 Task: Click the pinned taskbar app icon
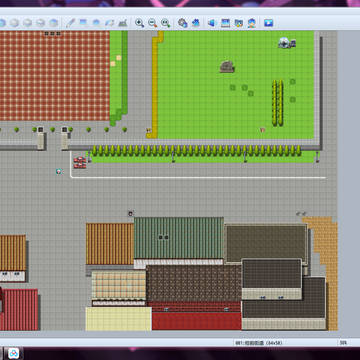(14, 353)
